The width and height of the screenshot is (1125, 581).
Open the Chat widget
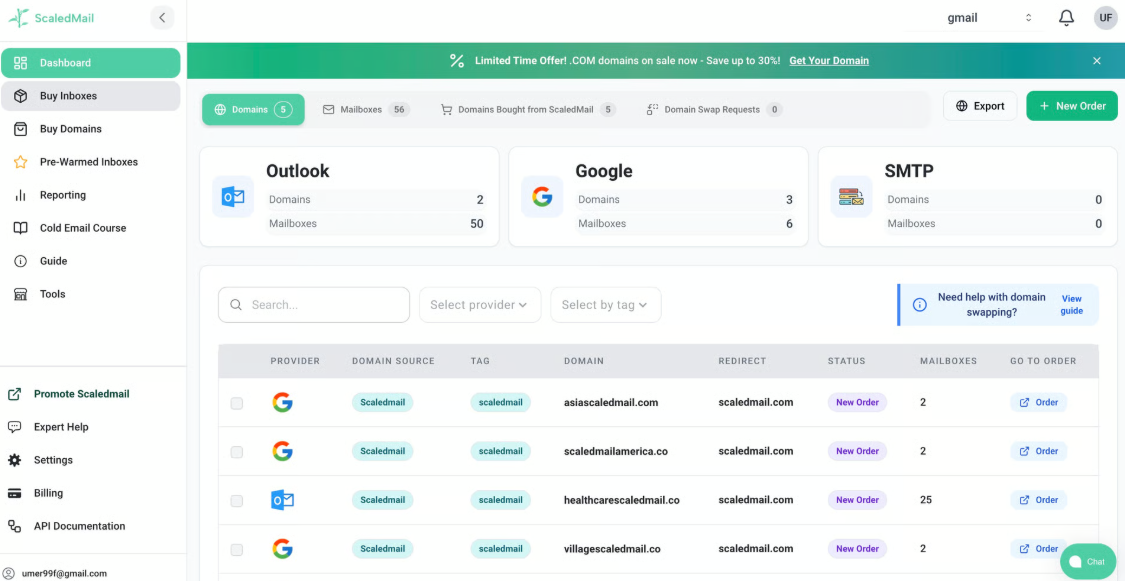pos(1088,562)
